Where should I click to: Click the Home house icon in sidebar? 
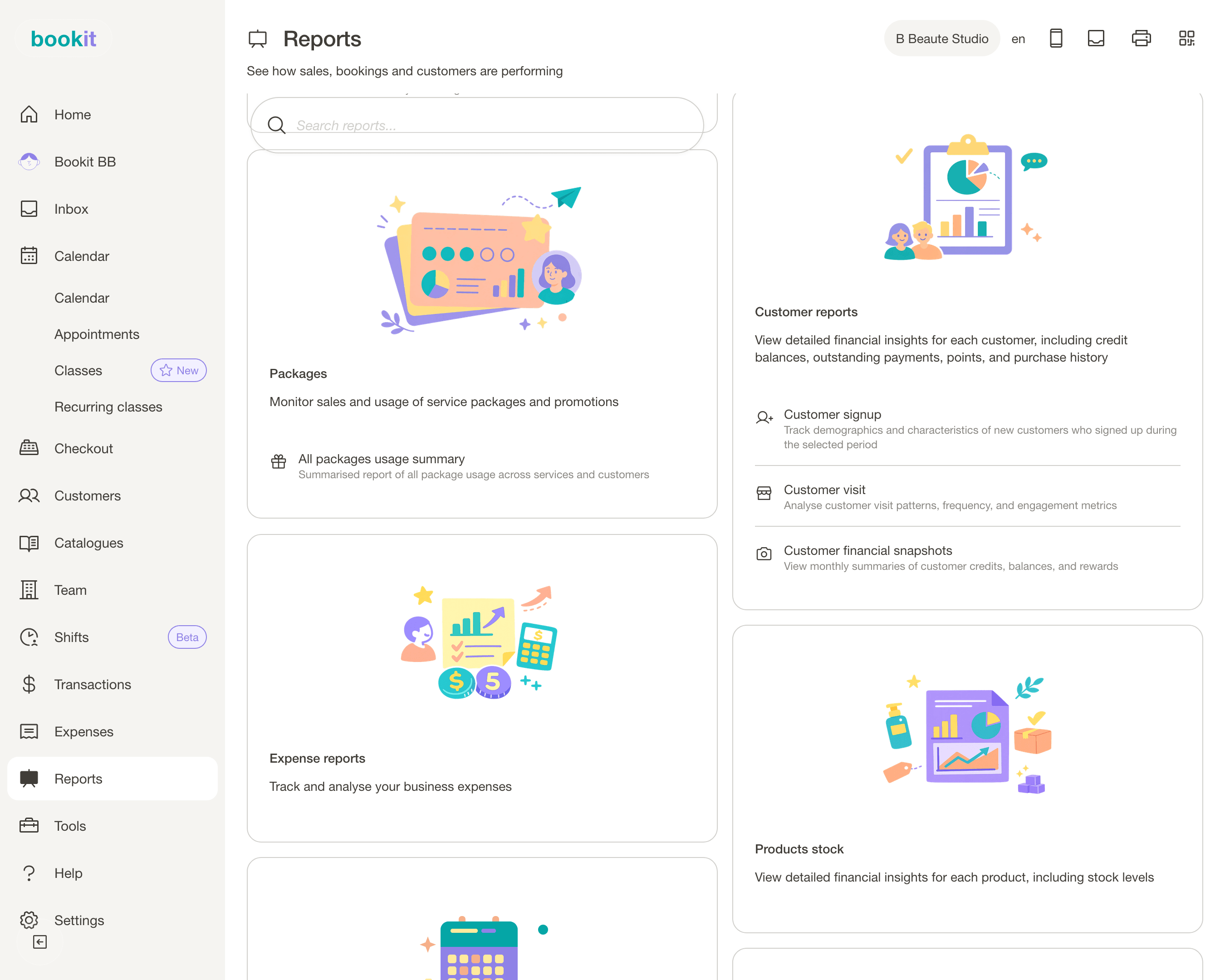click(x=29, y=115)
